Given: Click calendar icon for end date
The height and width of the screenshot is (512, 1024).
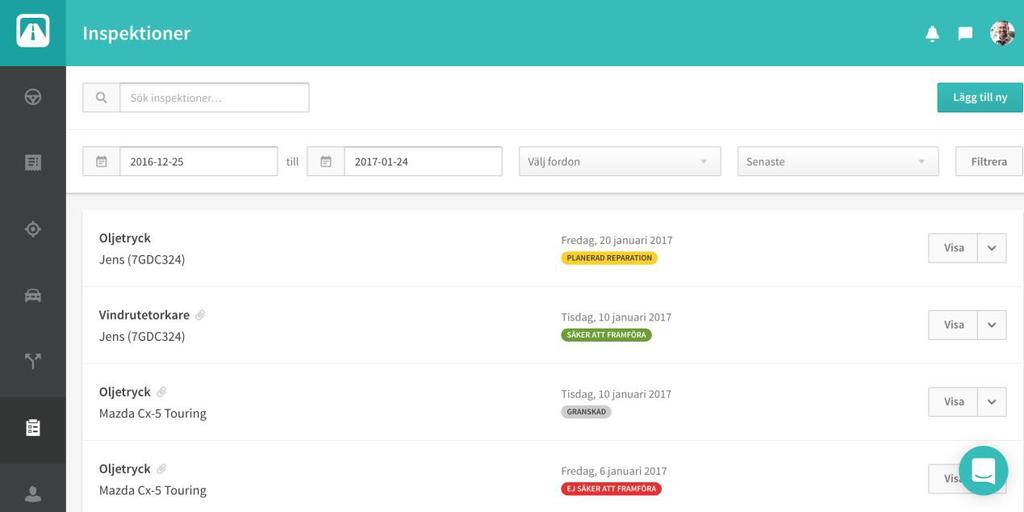Looking at the screenshot, I should 326,161.
